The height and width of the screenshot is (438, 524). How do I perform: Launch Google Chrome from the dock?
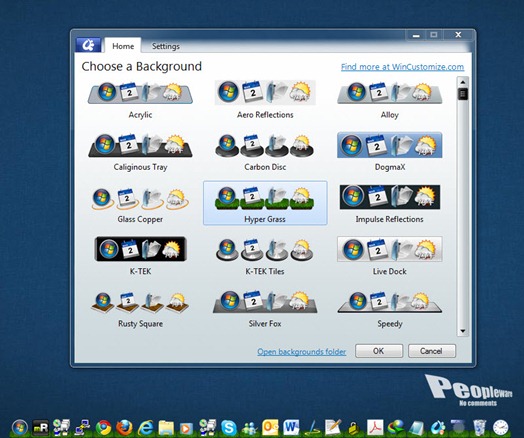(104, 428)
